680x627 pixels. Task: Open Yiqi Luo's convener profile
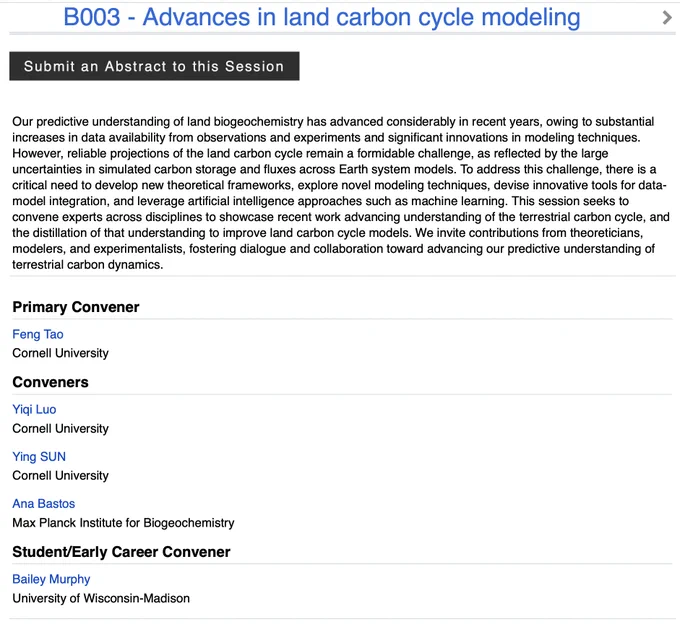(x=34, y=409)
